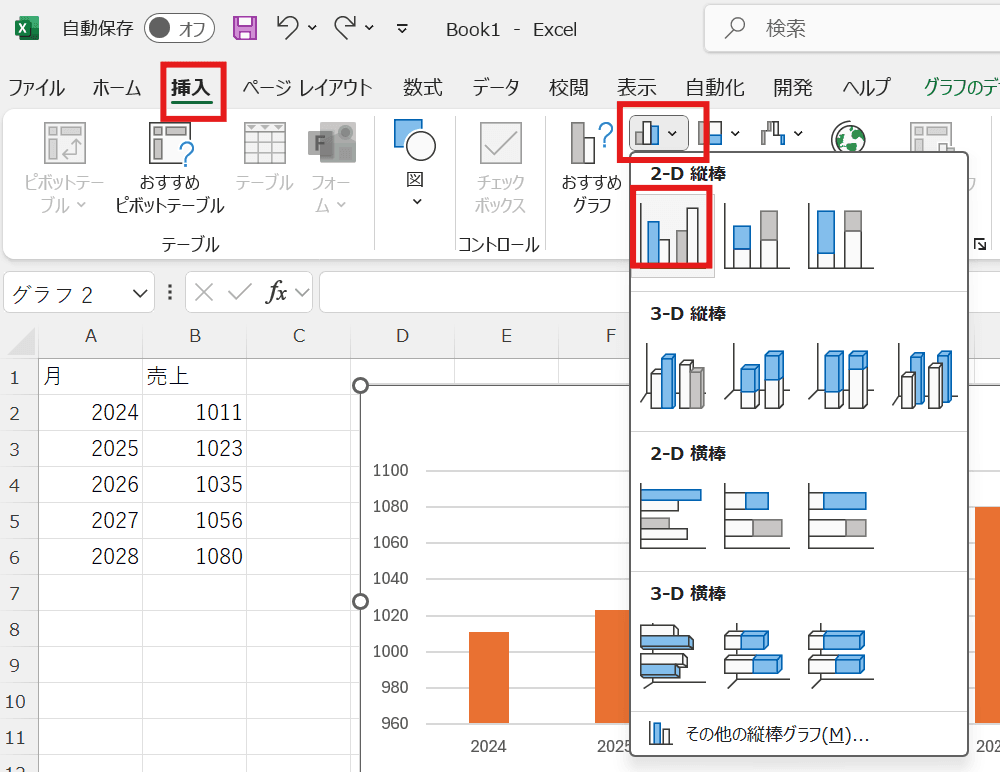Switch to the ページ レイアウト tab

click(307, 87)
